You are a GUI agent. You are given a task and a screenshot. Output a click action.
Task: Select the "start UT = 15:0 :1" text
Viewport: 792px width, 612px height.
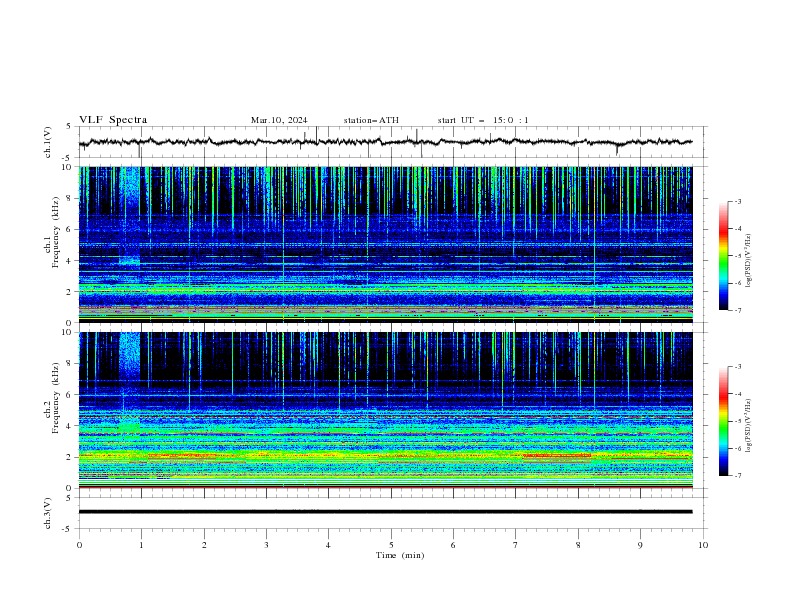pos(483,120)
